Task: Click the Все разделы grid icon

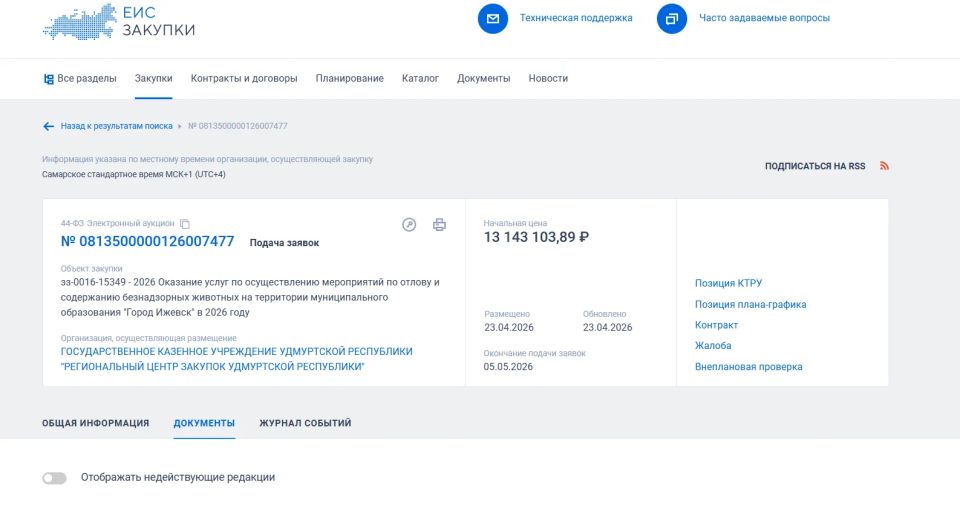Action: pyautogui.click(x=48, y=79)
